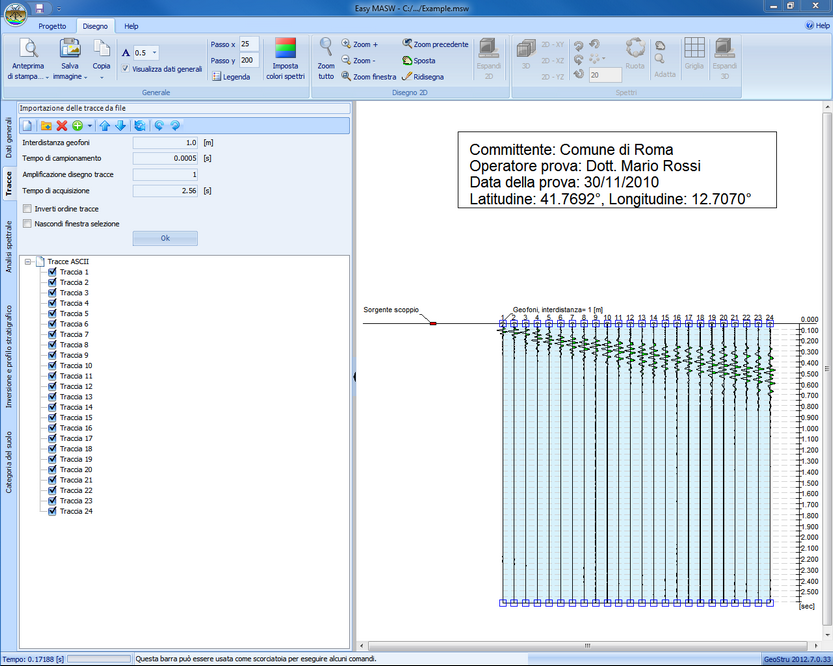Click the Help link at top right
Viewport: 833px width, 666px height.
click(818, 25)
